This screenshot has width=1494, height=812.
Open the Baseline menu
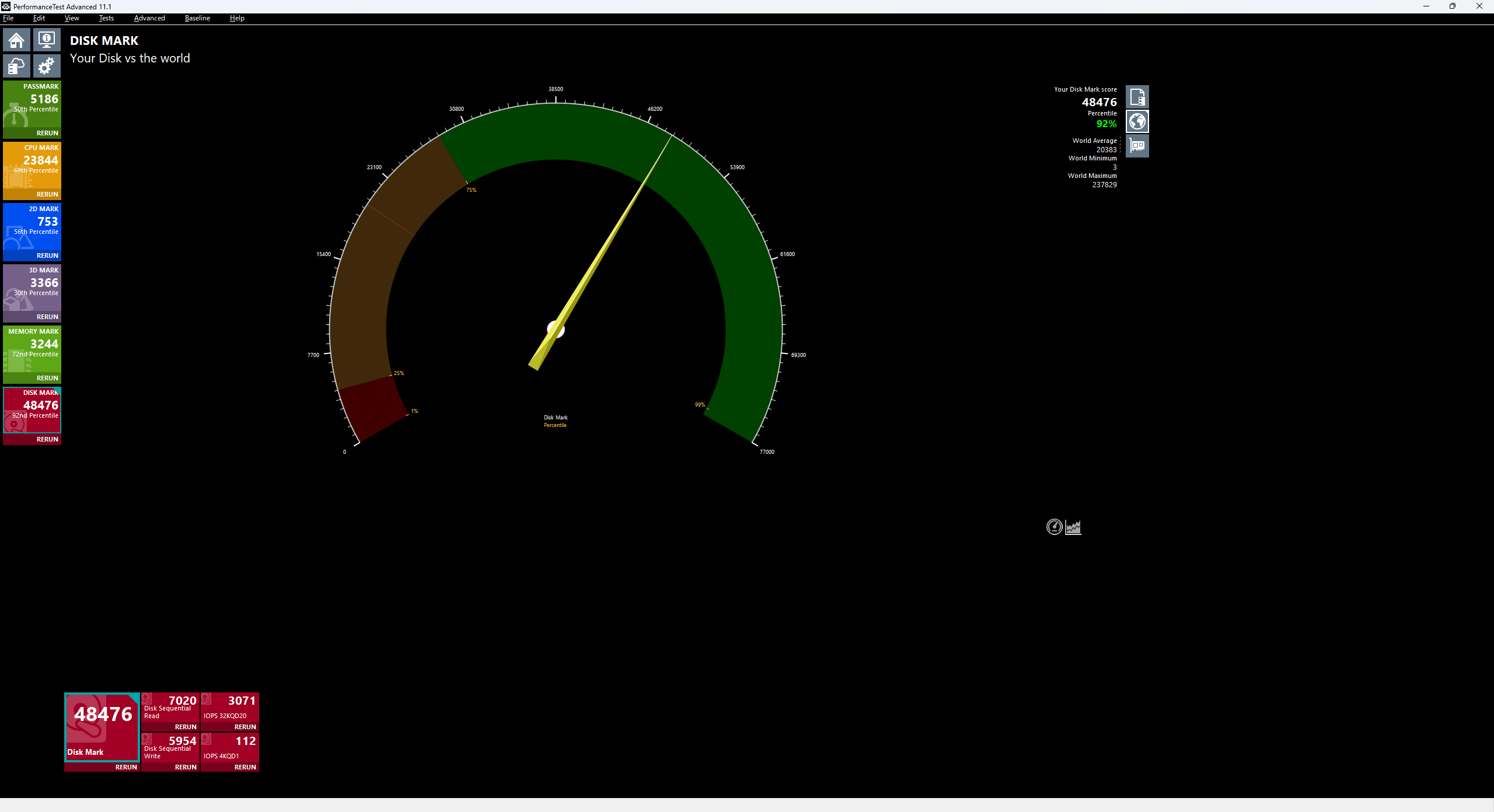[x=197, y=18]
